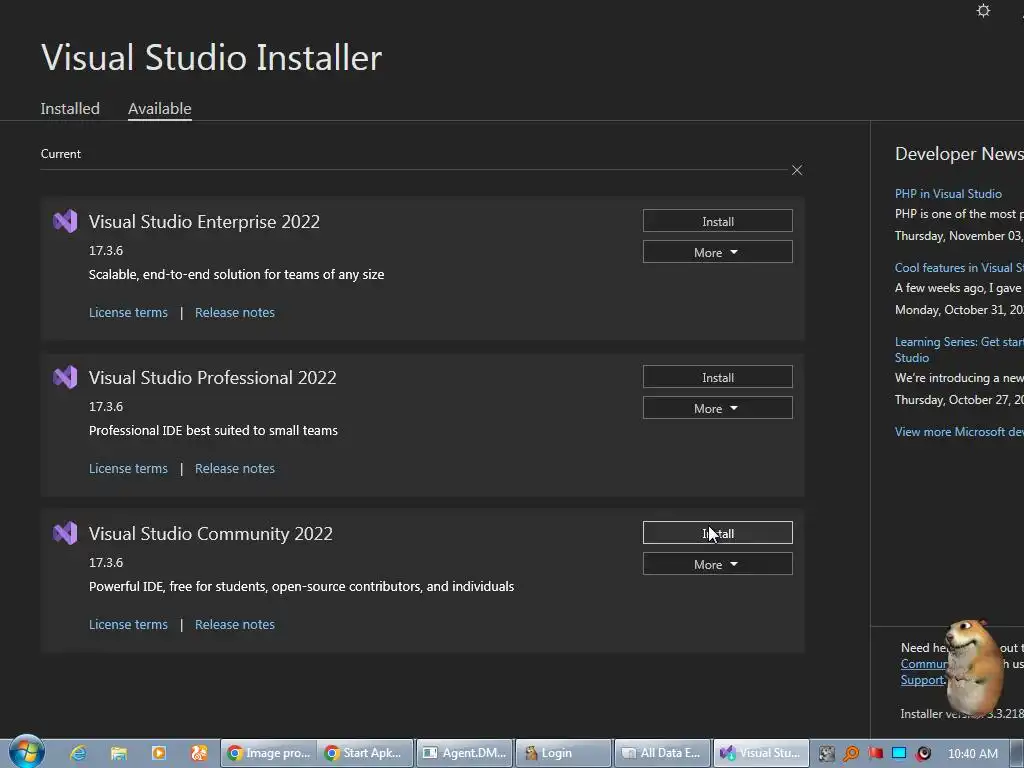Click the Current section heading
The width and height of the screenshot is (1024, 768).
[61, 154]
